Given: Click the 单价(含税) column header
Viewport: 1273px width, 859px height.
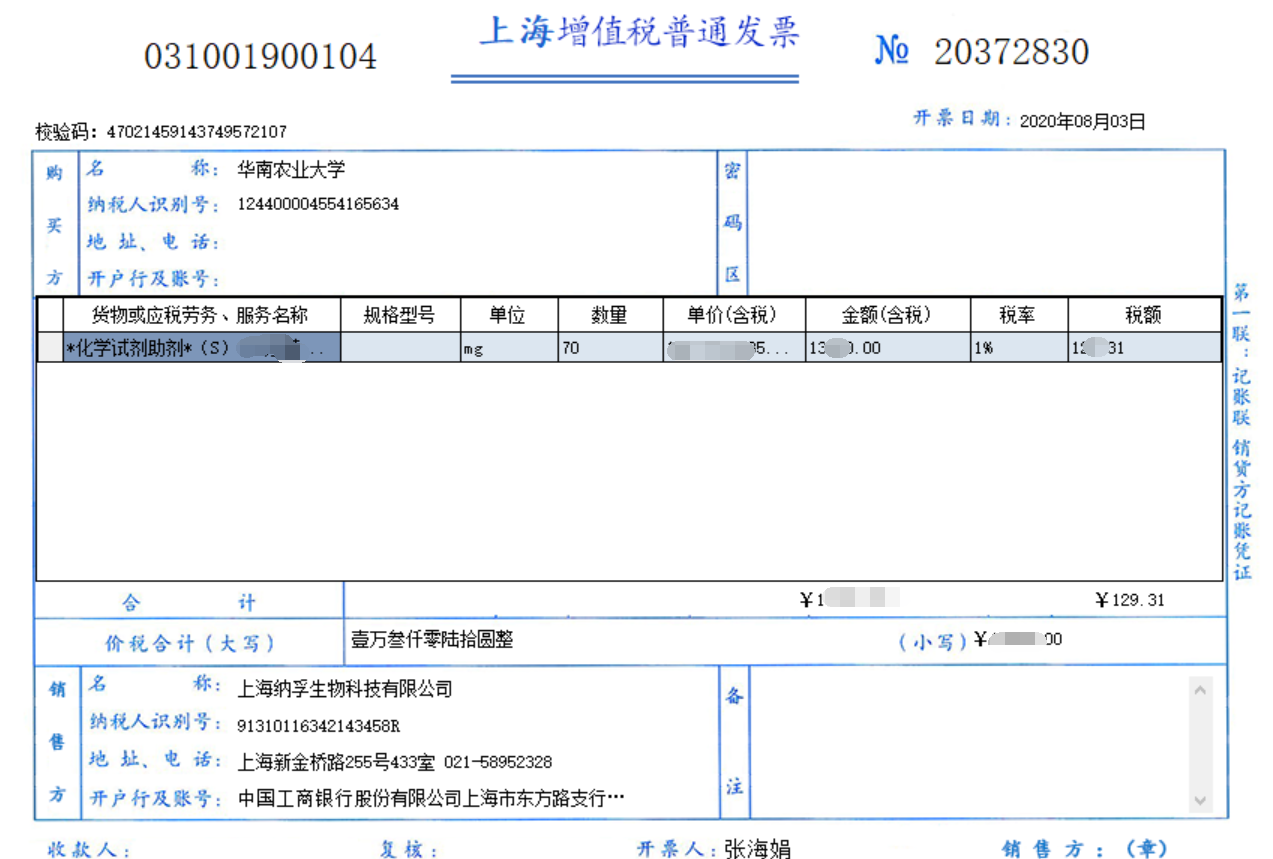Looking at the screenshot, I should coord(733,315).
